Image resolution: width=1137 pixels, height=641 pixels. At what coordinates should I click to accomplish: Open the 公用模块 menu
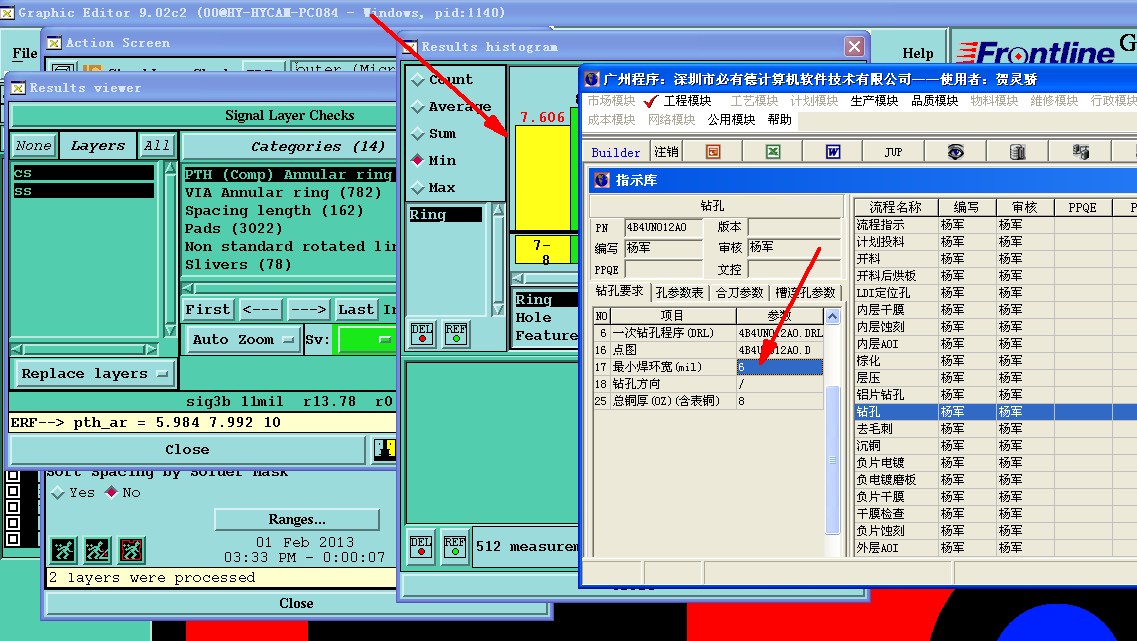coord(731,120)
